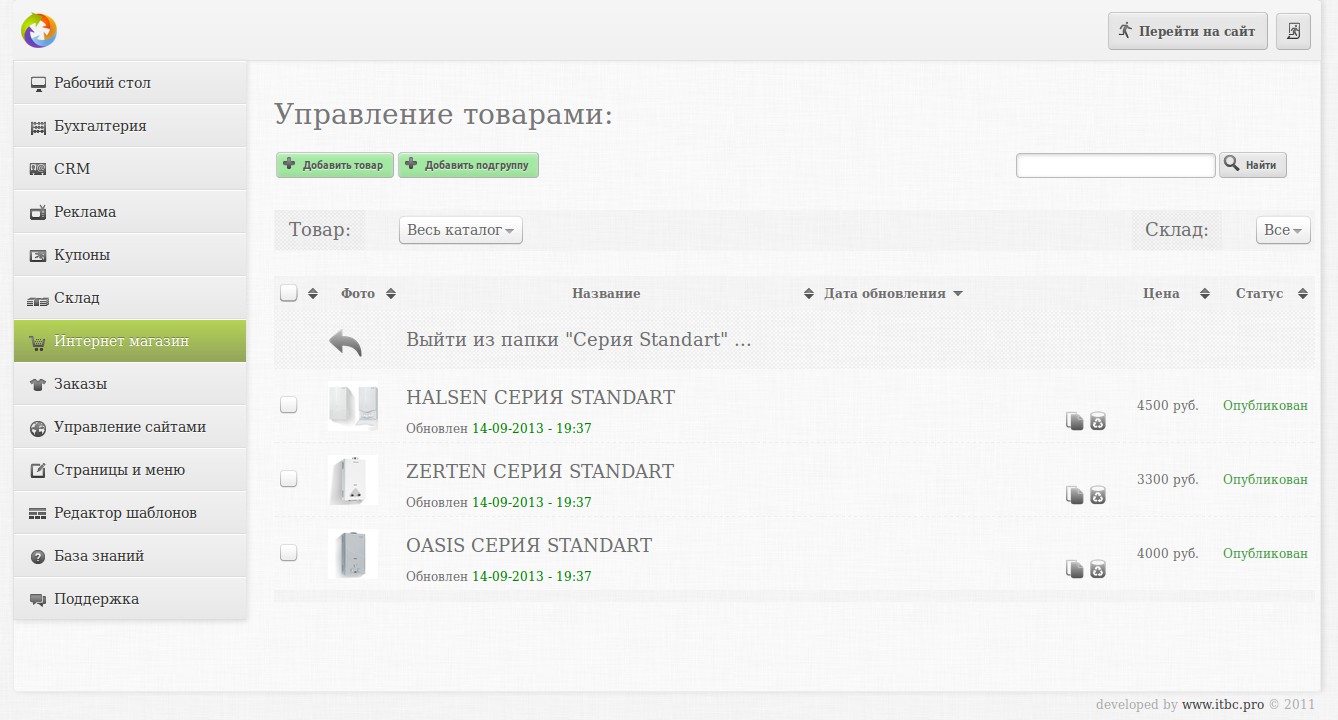Click the Купоны sidebar icon
The height and width of the screenshot is (720, 1338).
pos(38,256)
